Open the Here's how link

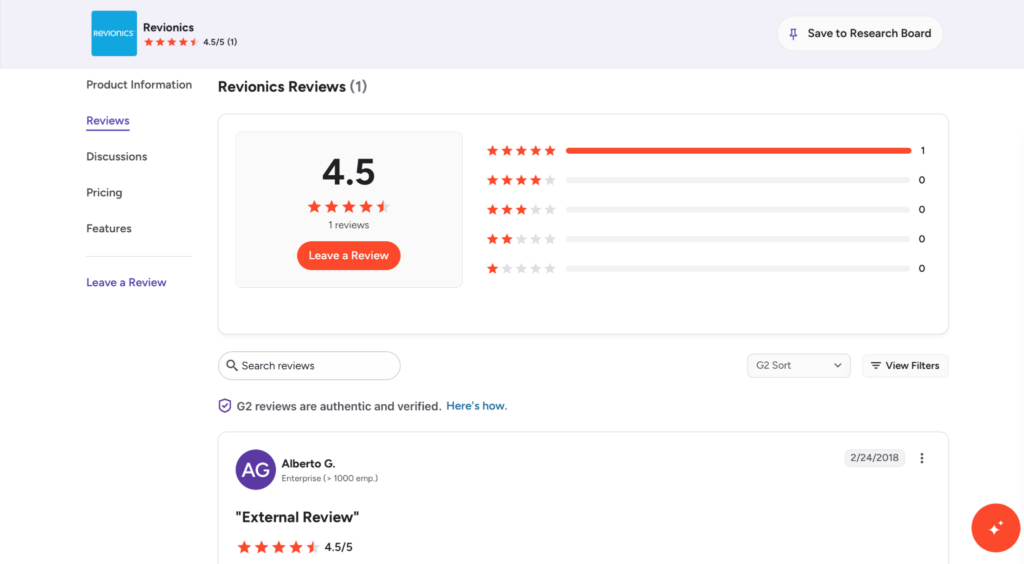pos(477,406)
